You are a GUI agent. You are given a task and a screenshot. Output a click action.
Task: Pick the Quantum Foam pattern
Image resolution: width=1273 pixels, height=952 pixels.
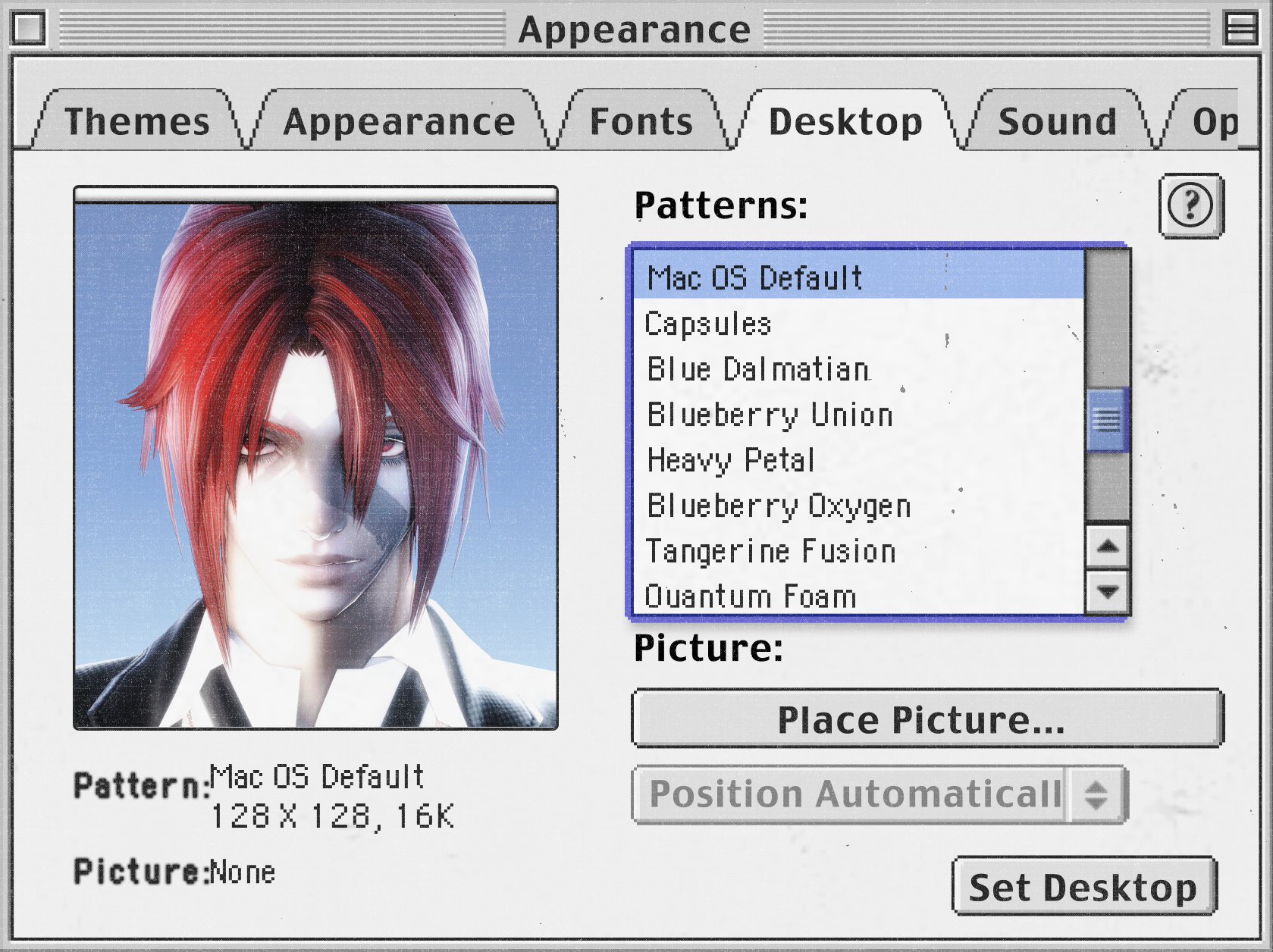859,594
